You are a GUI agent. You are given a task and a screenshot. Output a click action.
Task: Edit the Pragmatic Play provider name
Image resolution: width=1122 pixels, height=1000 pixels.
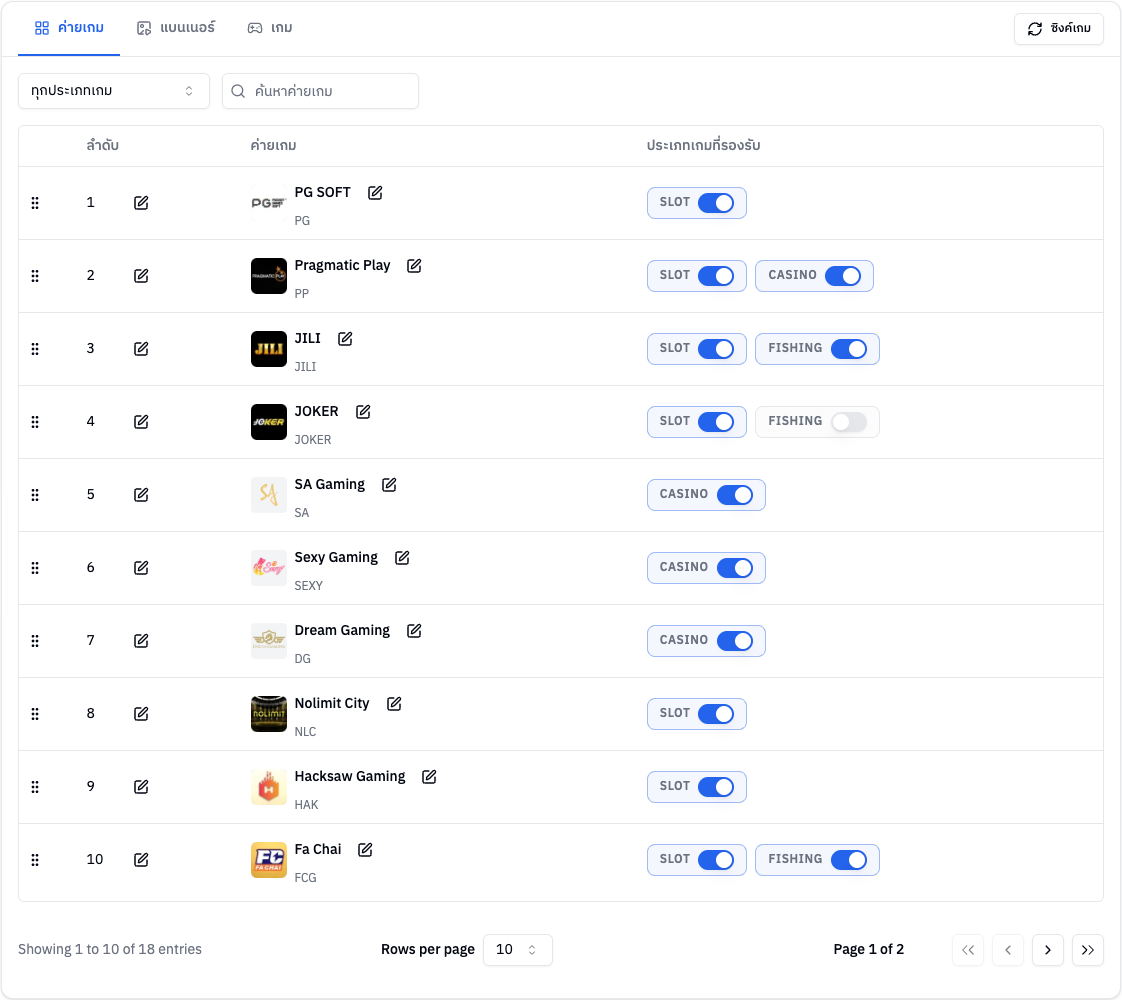coord(414,266)
